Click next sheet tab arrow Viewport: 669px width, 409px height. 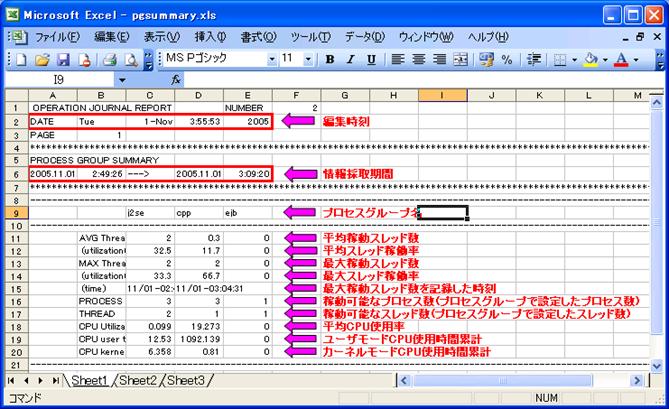41,380
